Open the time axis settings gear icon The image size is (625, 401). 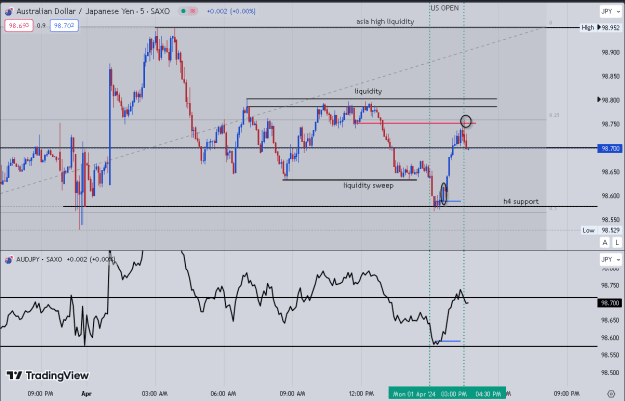(x=611, y=394)
